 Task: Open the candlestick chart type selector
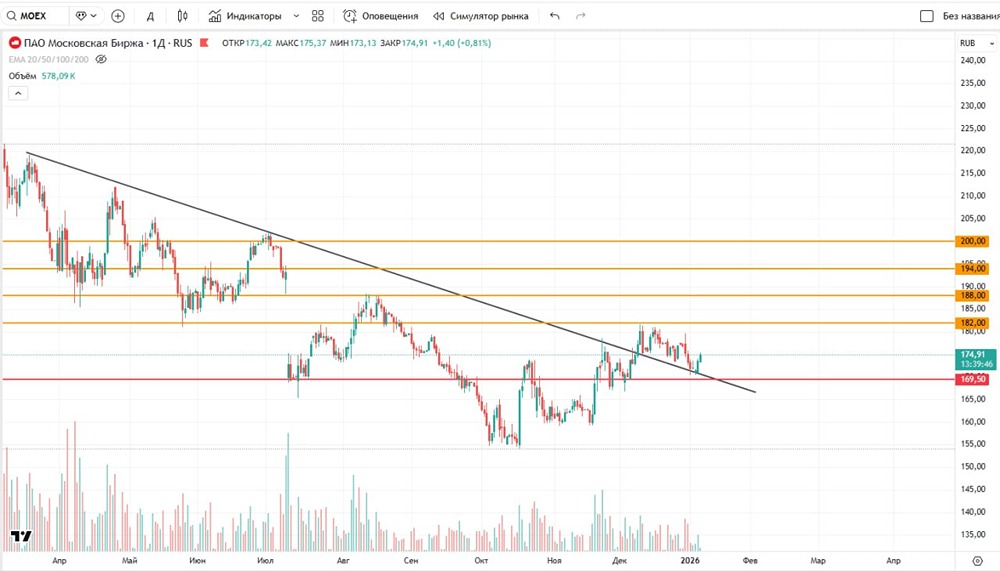point(182,16)
